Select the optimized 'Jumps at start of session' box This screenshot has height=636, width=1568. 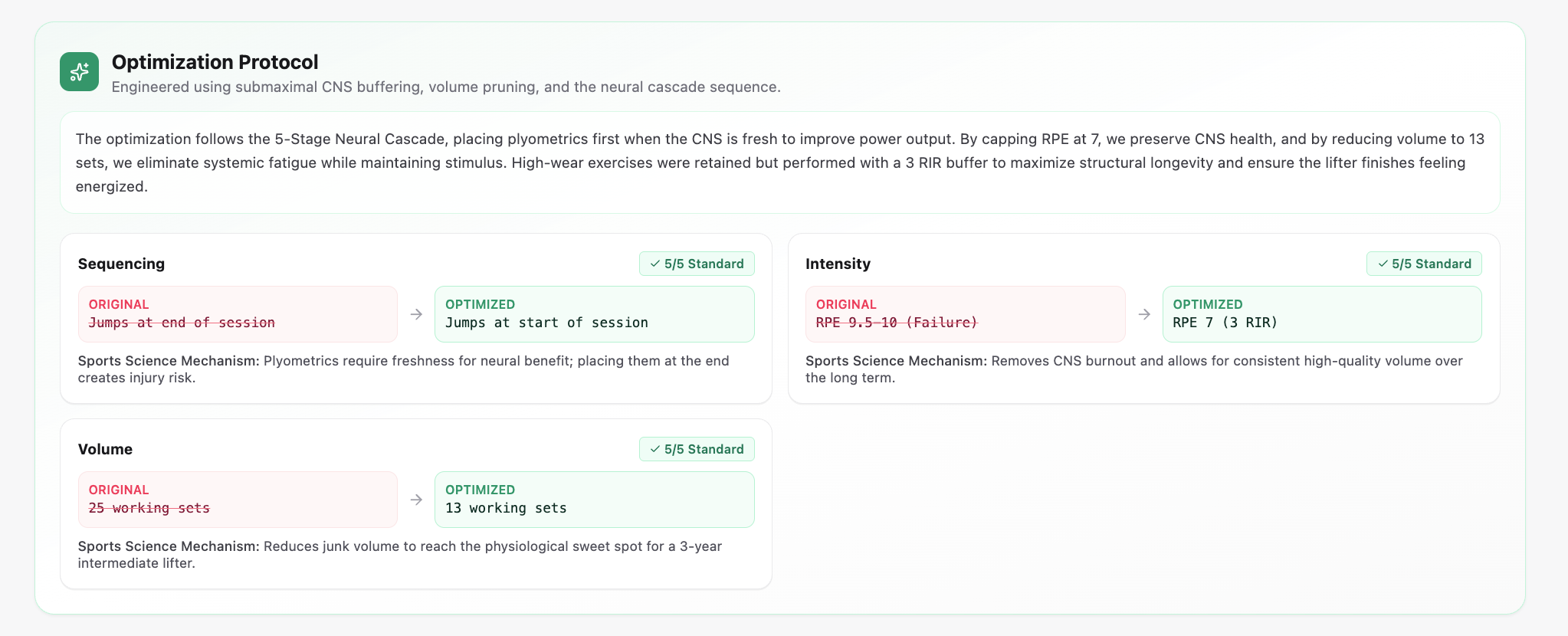pyautogui.click(x=595, y=314)
